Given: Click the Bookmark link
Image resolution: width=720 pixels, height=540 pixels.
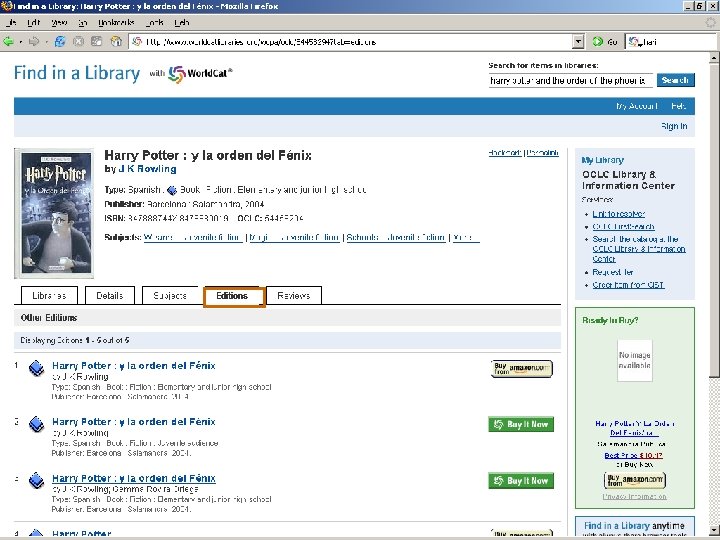Looking at the screenshot, I should coord(505,152).
